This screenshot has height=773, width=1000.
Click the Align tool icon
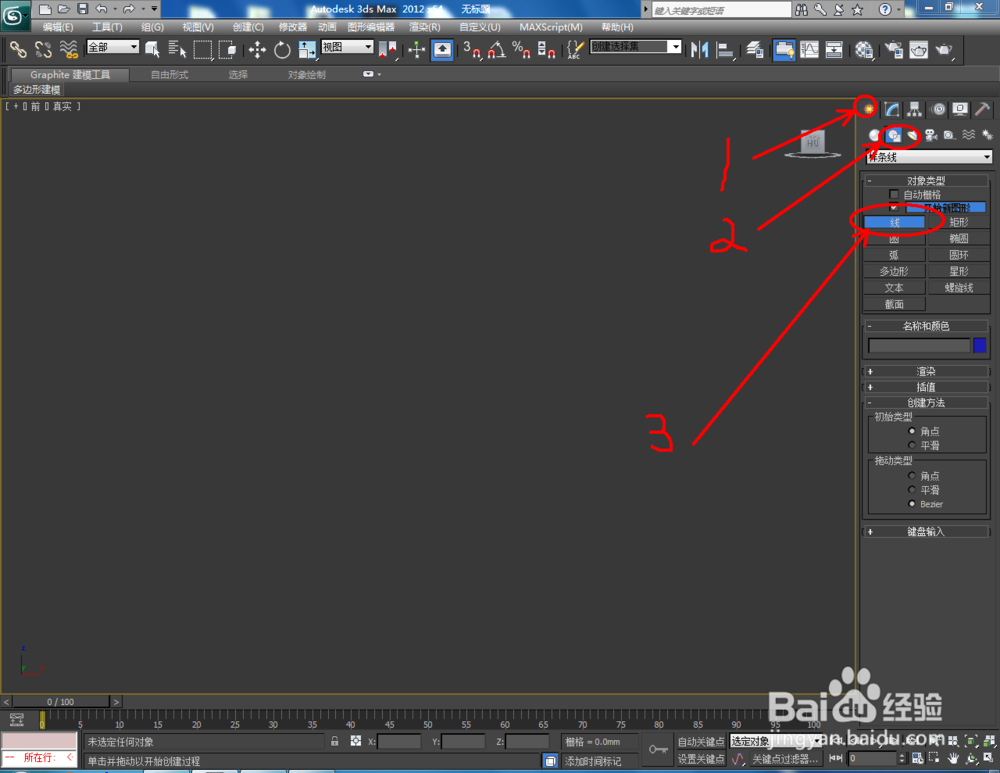tap(724, 49)
